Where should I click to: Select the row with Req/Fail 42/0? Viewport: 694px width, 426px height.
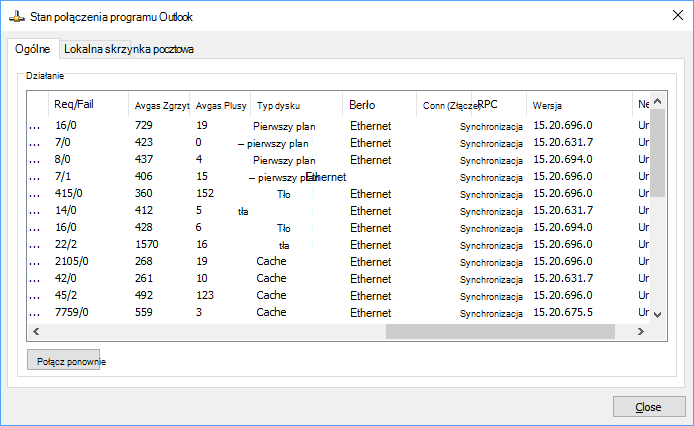pos(339,279)
